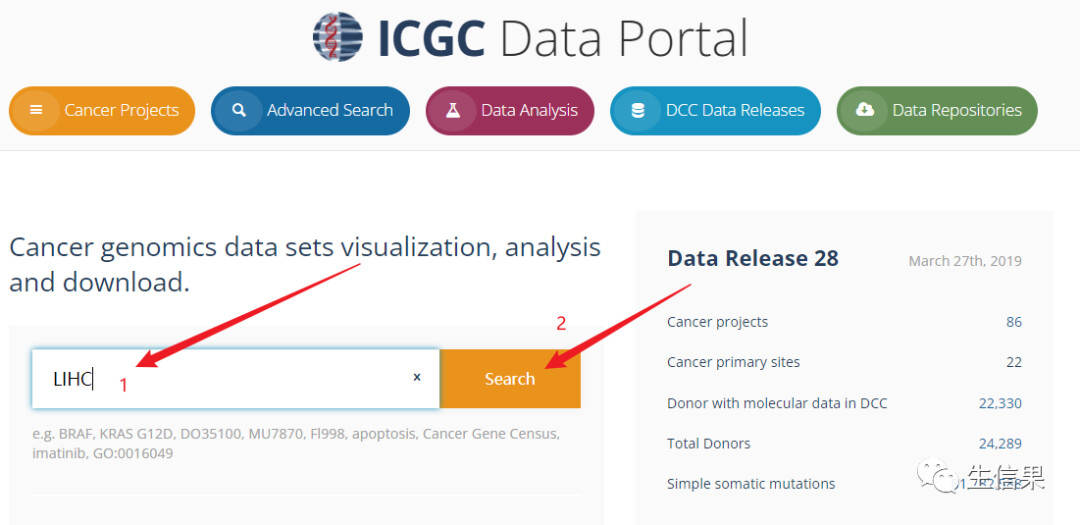The image size is (1080, 525).
Task: Open the Cancer primary sites count 22
Action: tap(1013, 362)
